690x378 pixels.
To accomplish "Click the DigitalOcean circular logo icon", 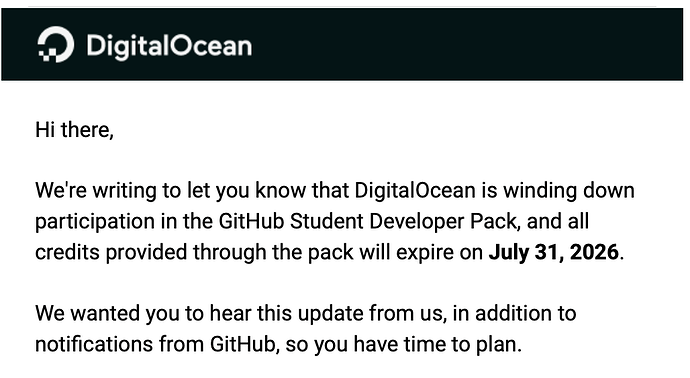I will (x=55, y=44).
